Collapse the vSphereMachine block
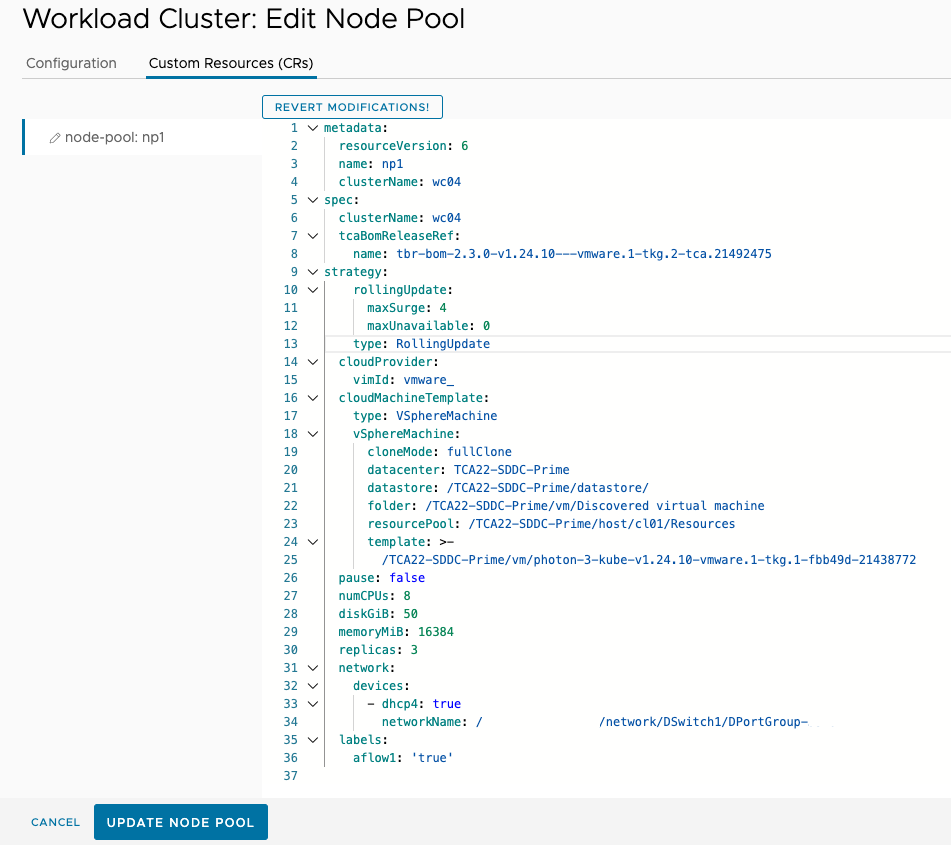Screen dimensions: 951x845 tap(314, 434)
